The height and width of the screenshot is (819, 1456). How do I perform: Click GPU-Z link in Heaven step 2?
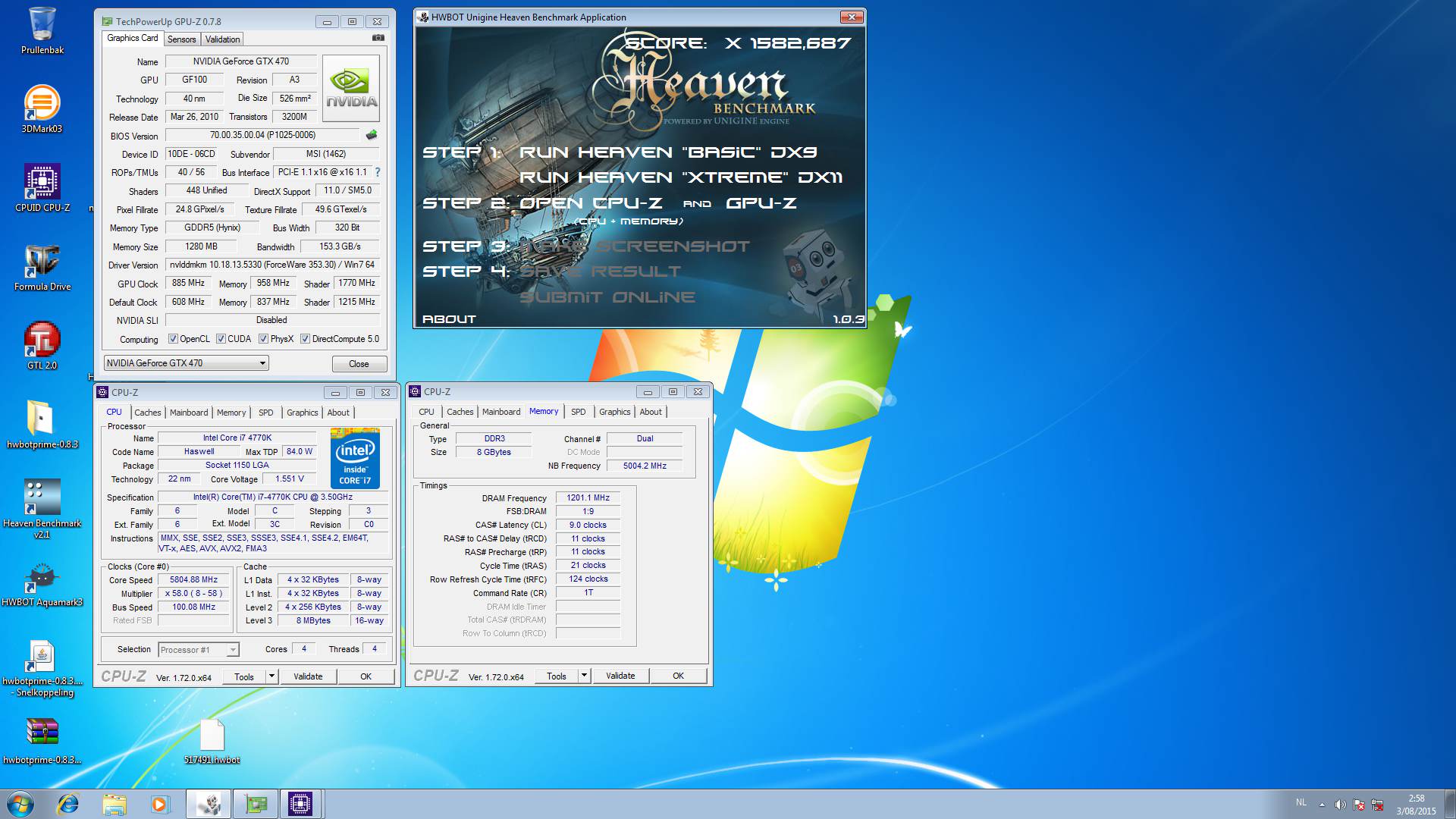point(761,203)
